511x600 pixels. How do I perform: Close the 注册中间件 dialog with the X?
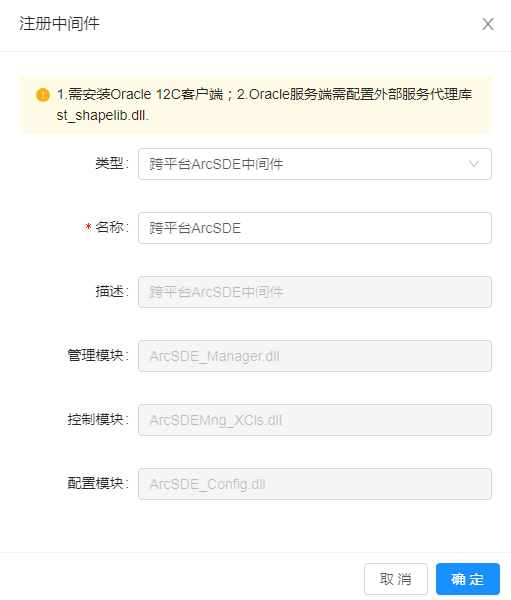[x=488, y=24]
